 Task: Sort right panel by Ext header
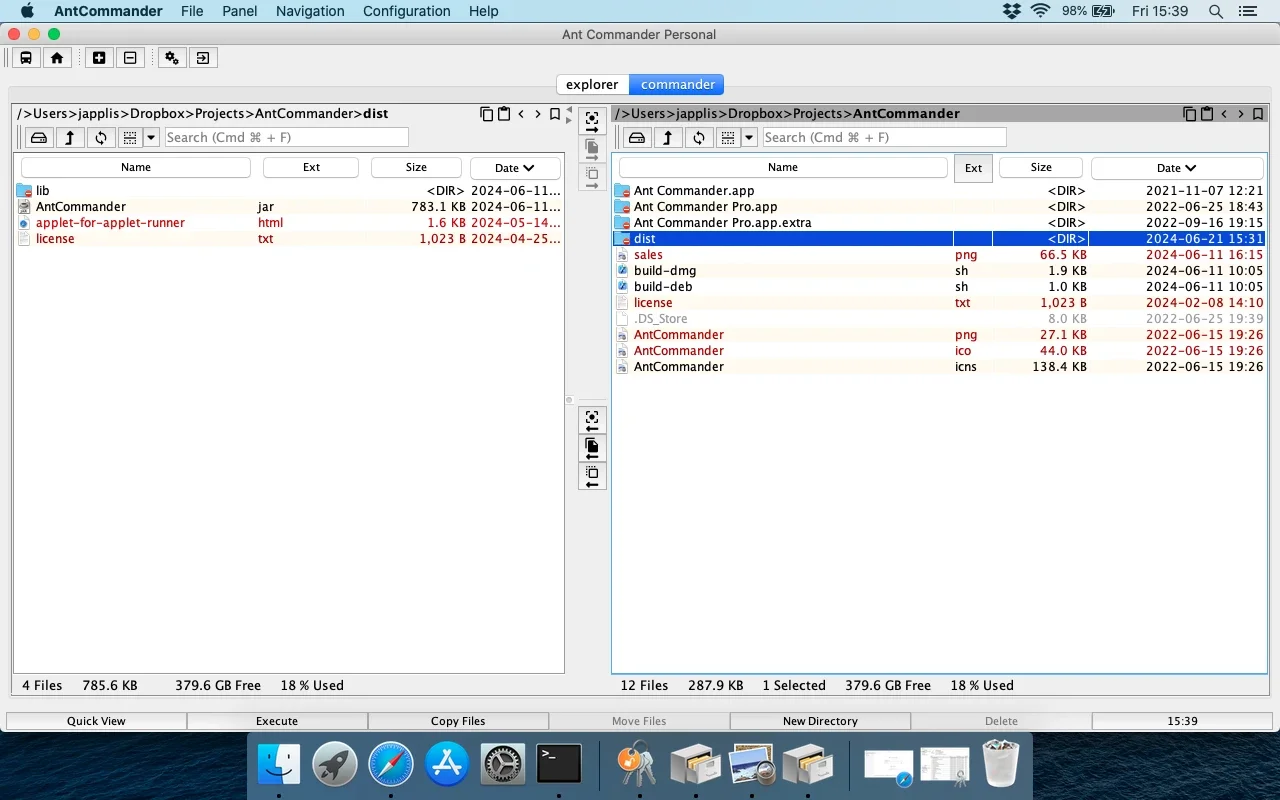(973, 168)
